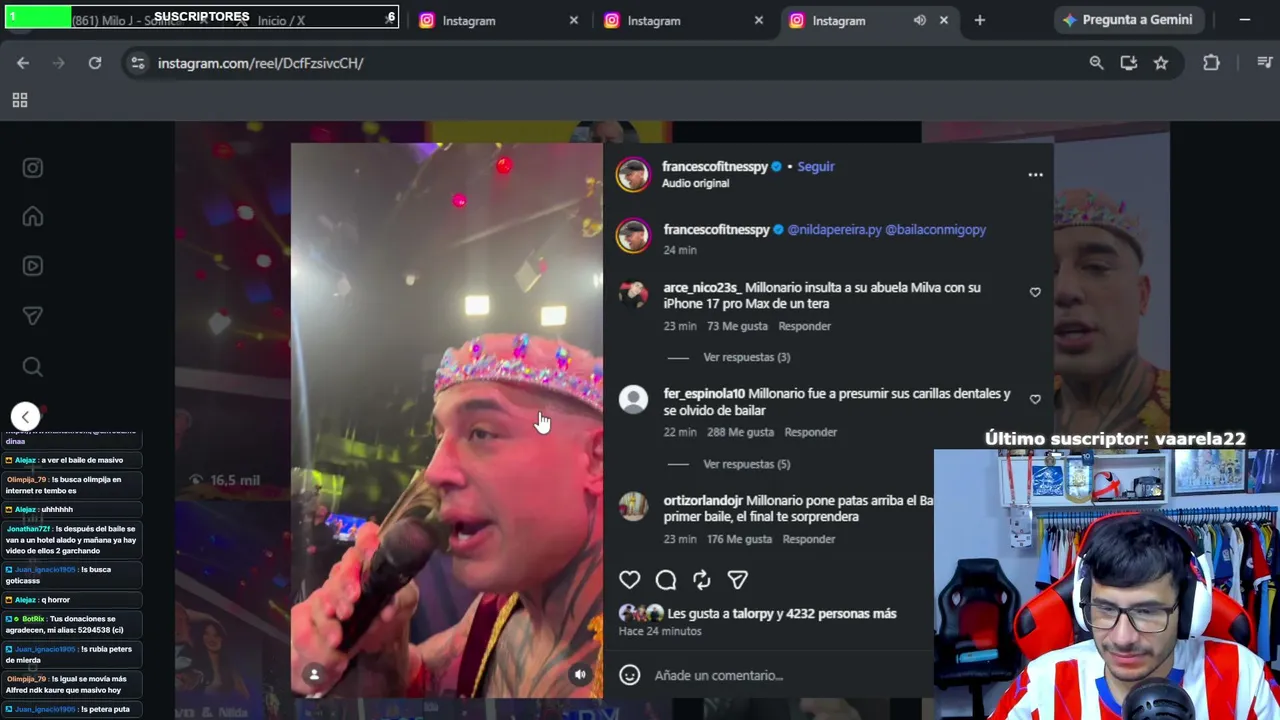This screenshot has height=720, width=1280.
Task: Reload the Instagram page
Action: [x=95, y=63]
